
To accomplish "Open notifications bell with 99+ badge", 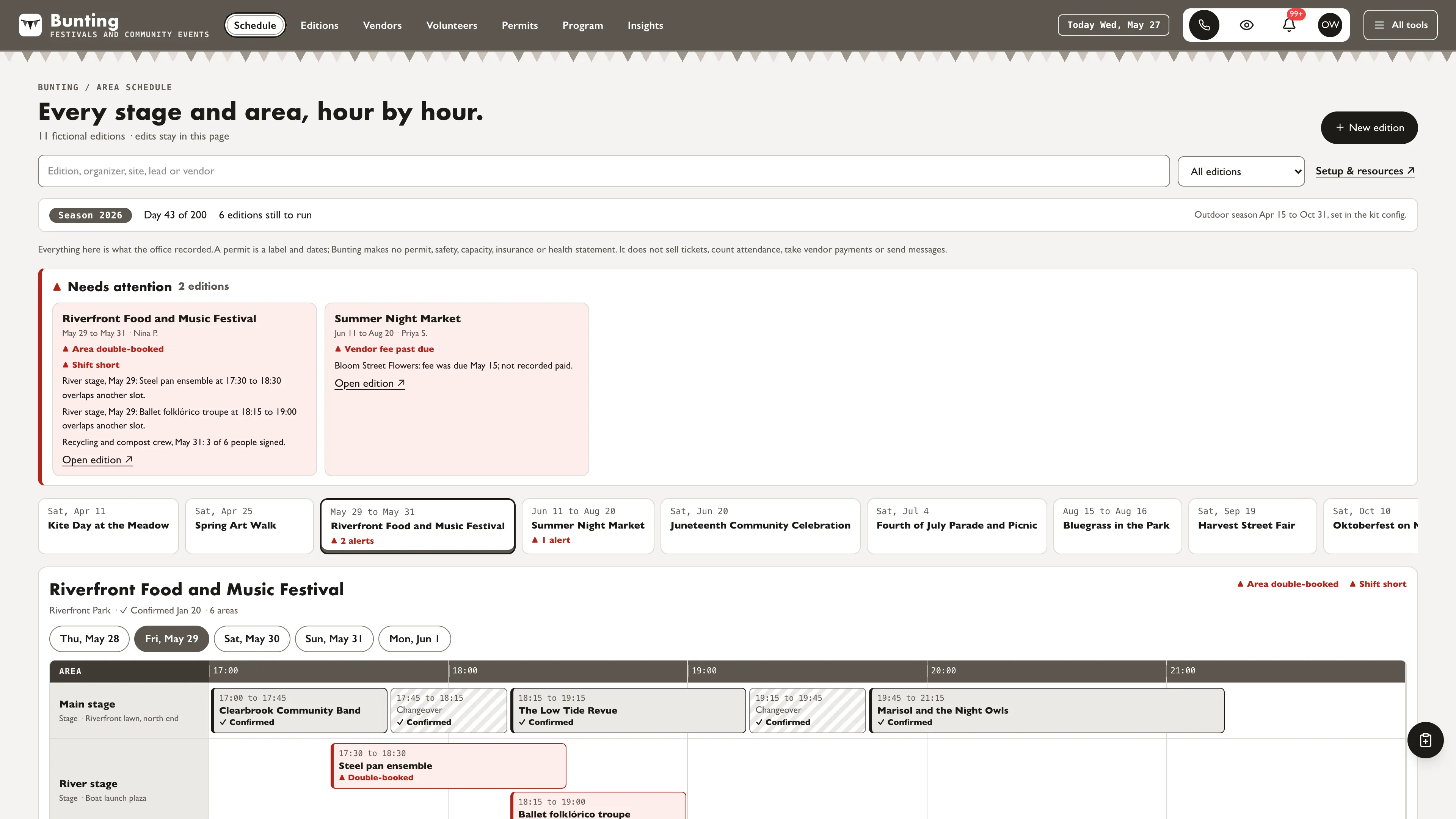I will tap(1289, 25).
